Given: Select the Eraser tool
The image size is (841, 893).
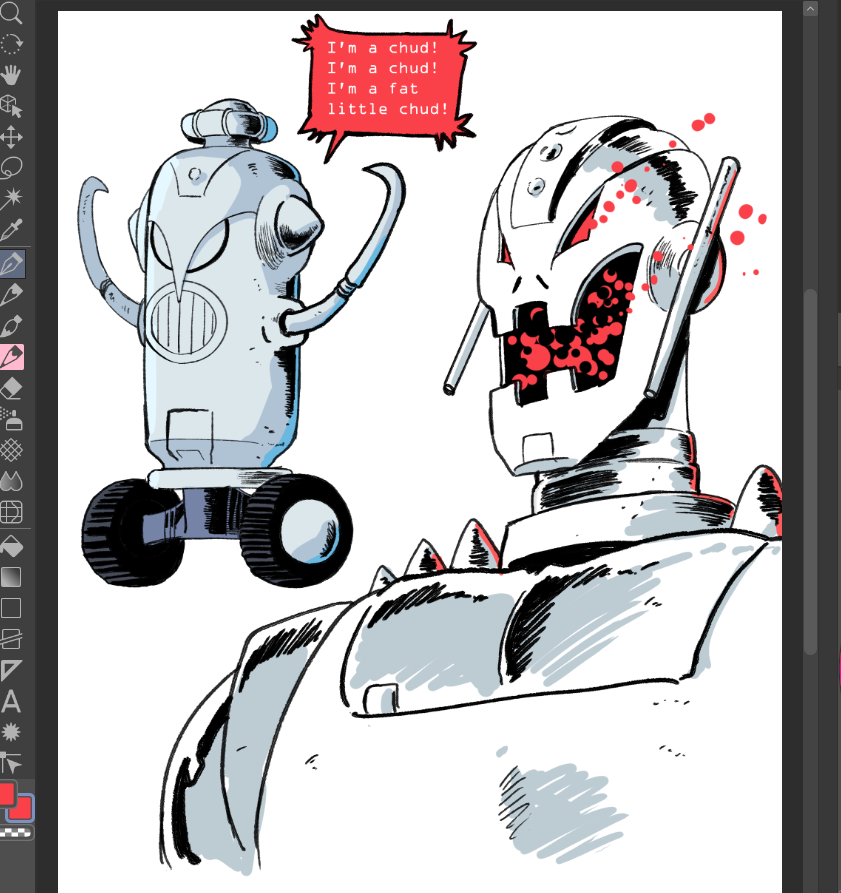Looking at the screenshot, I should click(11, 389).
